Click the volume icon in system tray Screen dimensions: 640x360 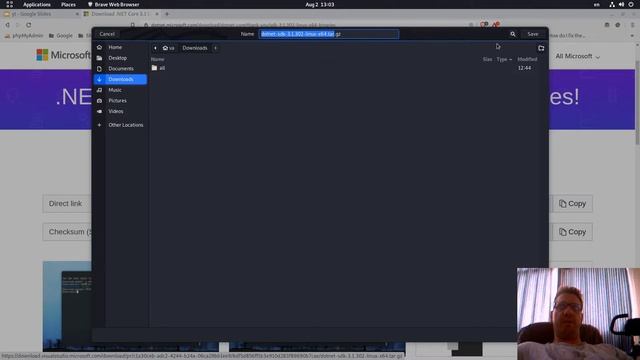pyautogui.click(x=621, y=4)
